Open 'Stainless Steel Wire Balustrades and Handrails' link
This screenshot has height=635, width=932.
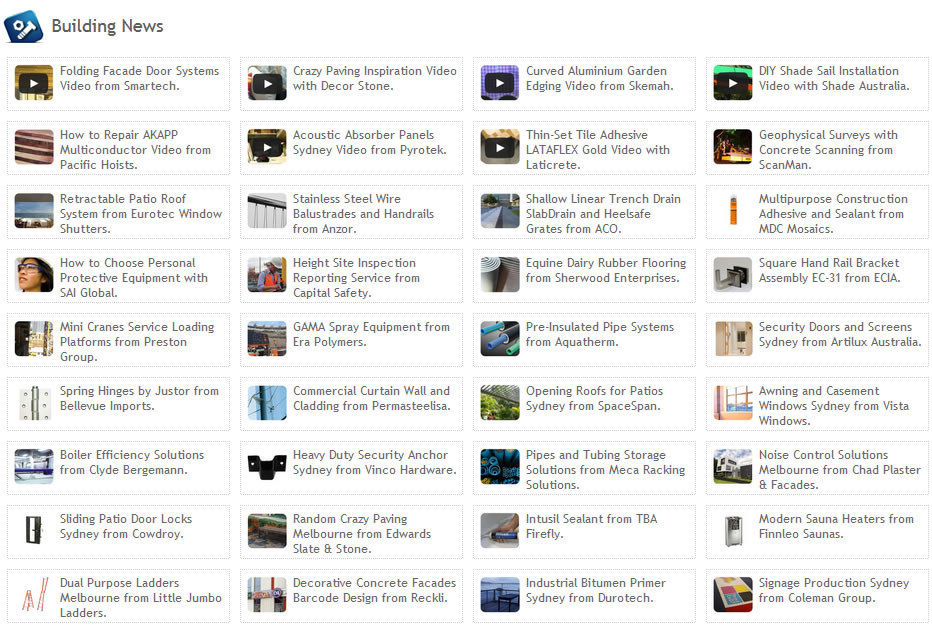click(x=363, y=214)
